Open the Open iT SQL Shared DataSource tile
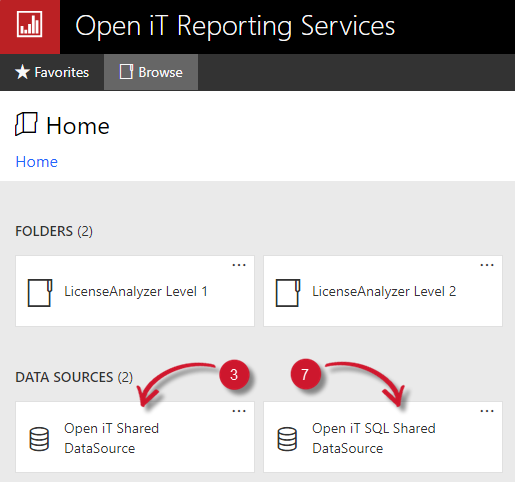 383,437
